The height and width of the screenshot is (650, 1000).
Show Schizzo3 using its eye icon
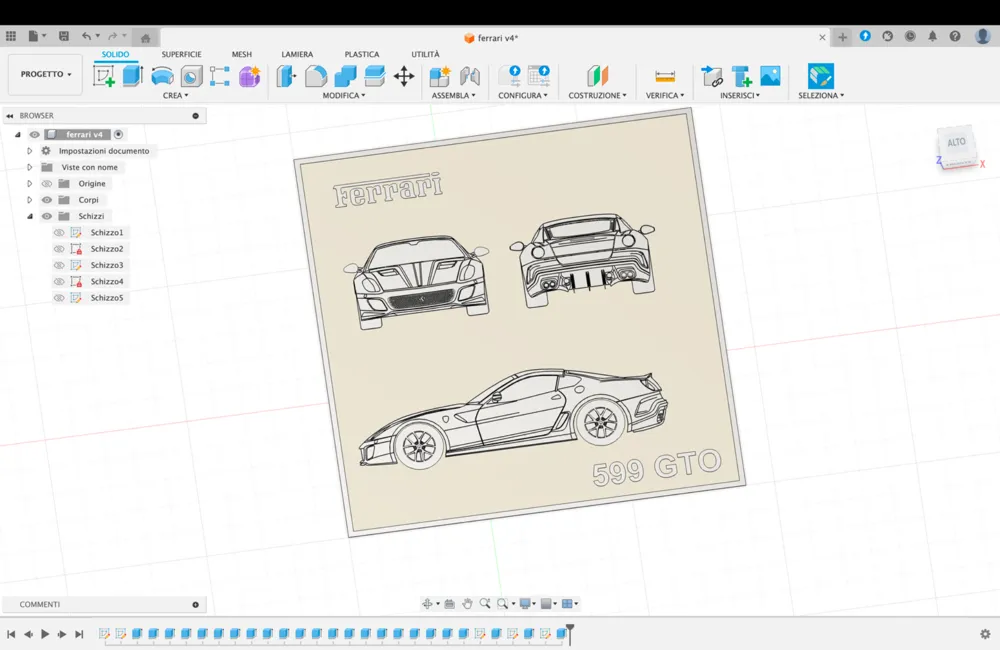tap(59, 265)
